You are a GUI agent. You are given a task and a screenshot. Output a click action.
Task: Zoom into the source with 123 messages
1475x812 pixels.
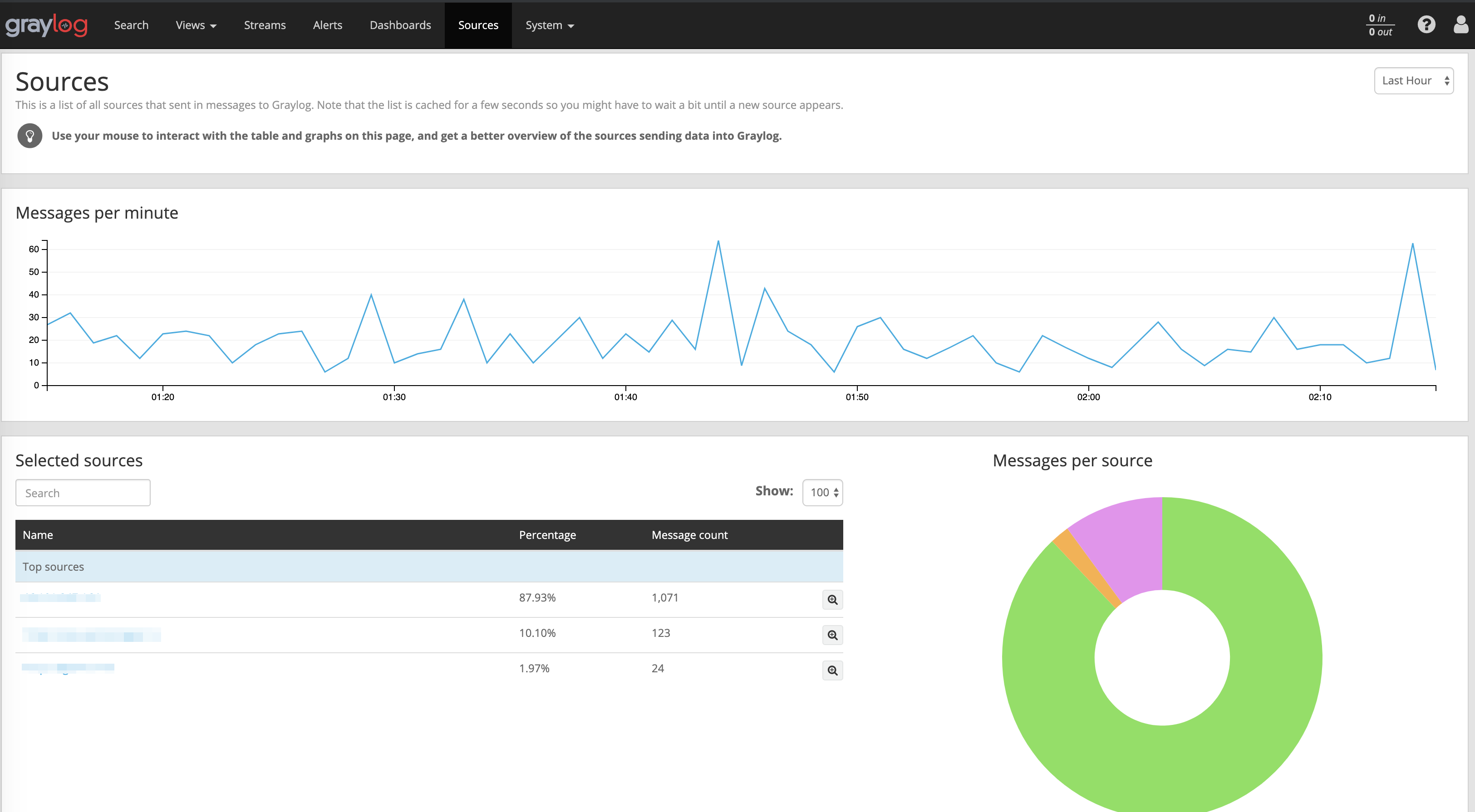832,635
